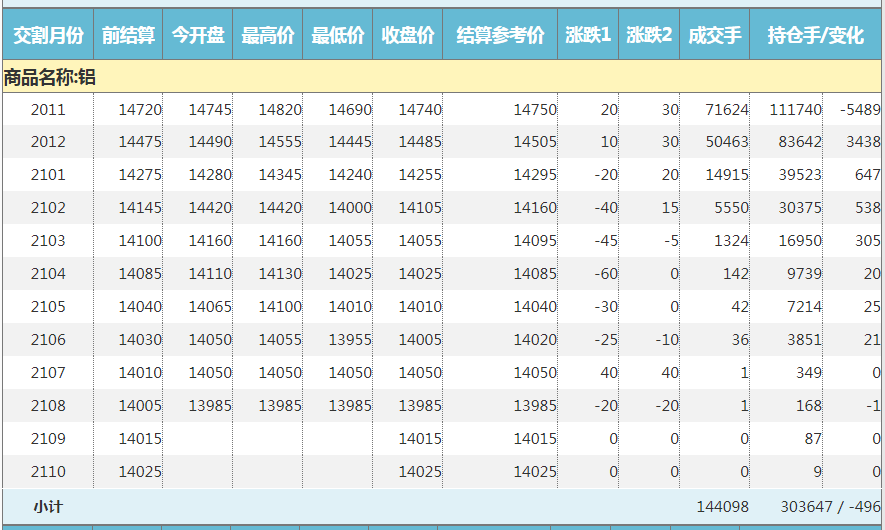The width and height of the screenshot is (885, 530).
Task: Click the 2103 delivery month cell
Action: click(48, 241)
